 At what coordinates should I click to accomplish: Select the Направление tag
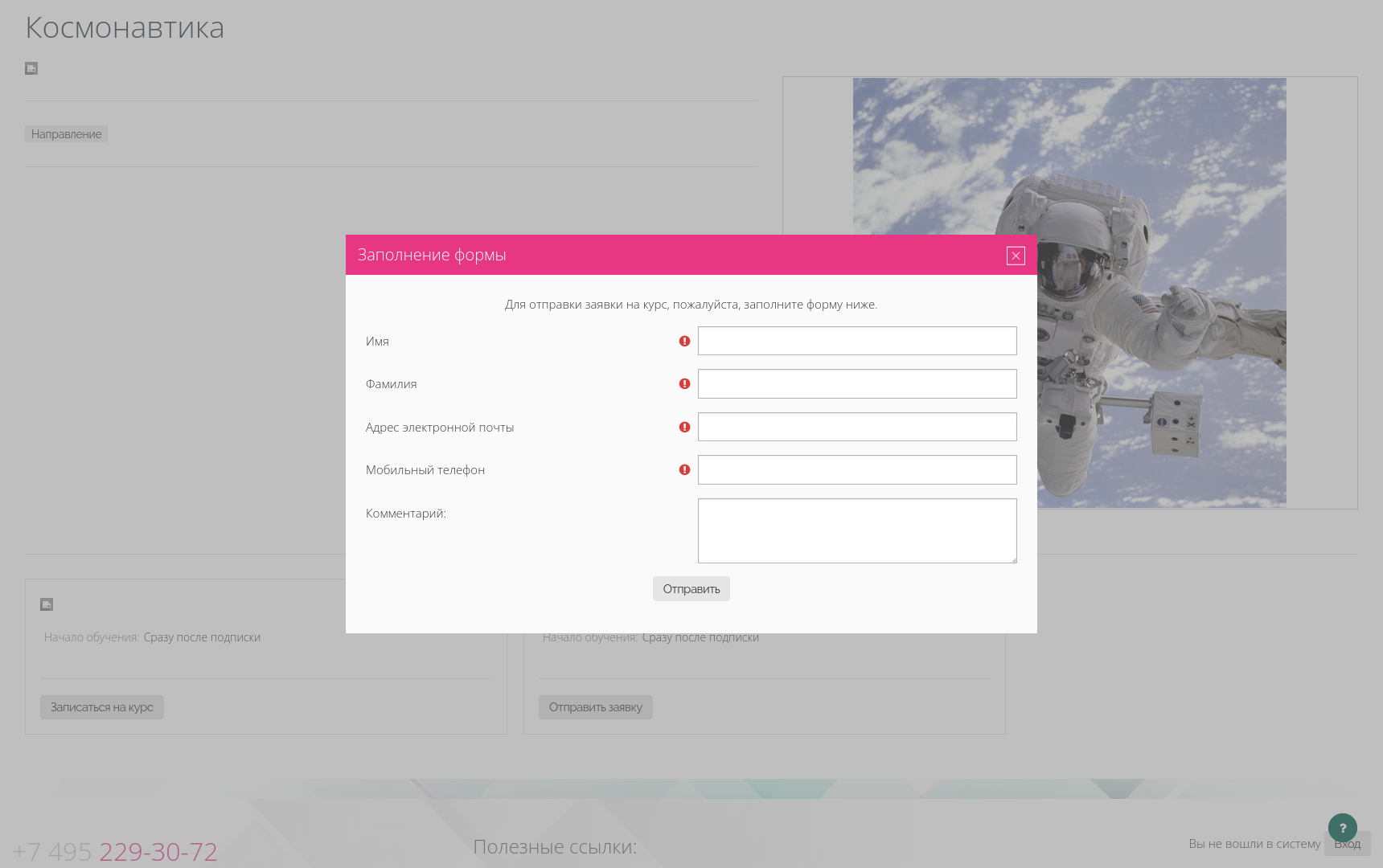coord(66,134)
